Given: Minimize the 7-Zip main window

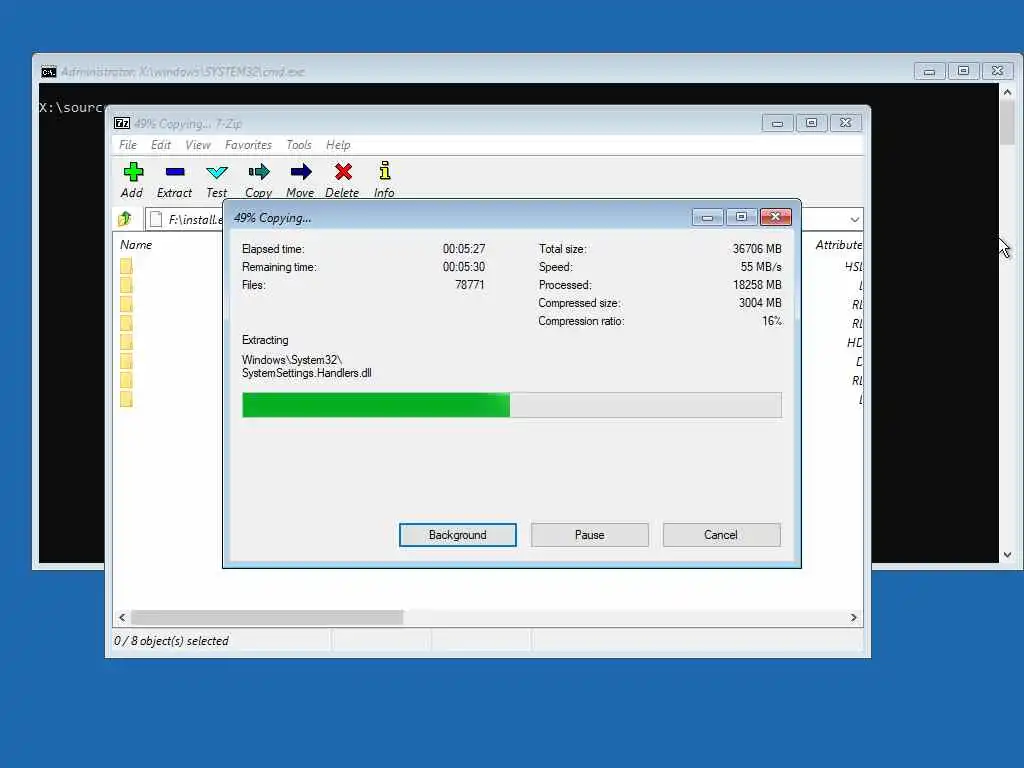Looking at the screenshot, I should [777, 123].
